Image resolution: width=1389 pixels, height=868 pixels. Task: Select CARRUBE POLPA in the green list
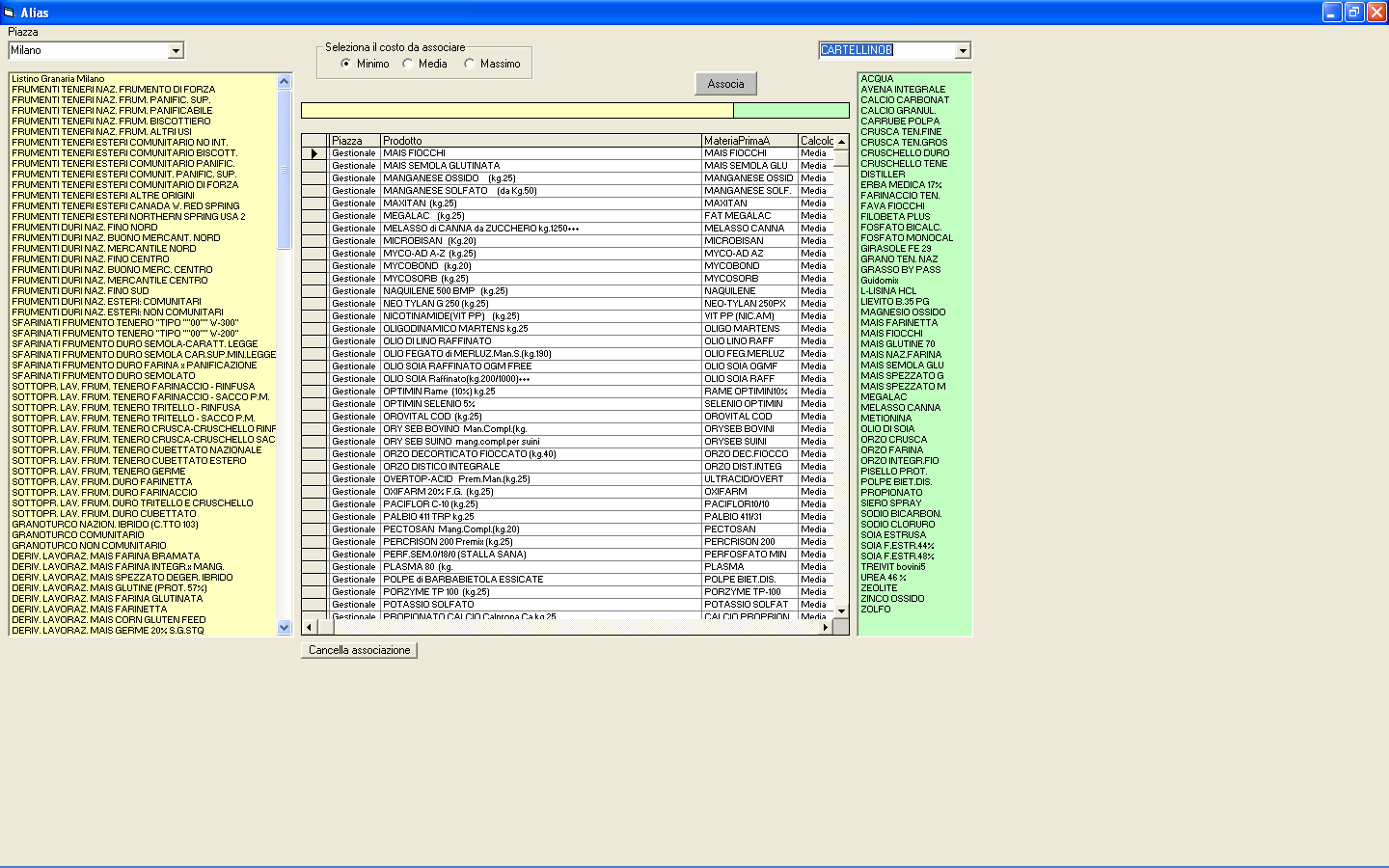coord(900,122)
